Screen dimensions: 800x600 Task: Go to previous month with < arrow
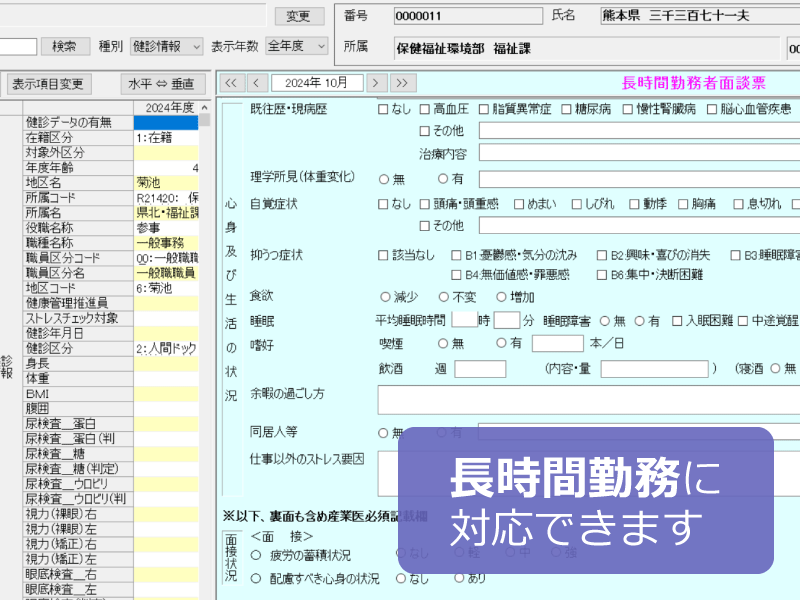coord(256,83)
